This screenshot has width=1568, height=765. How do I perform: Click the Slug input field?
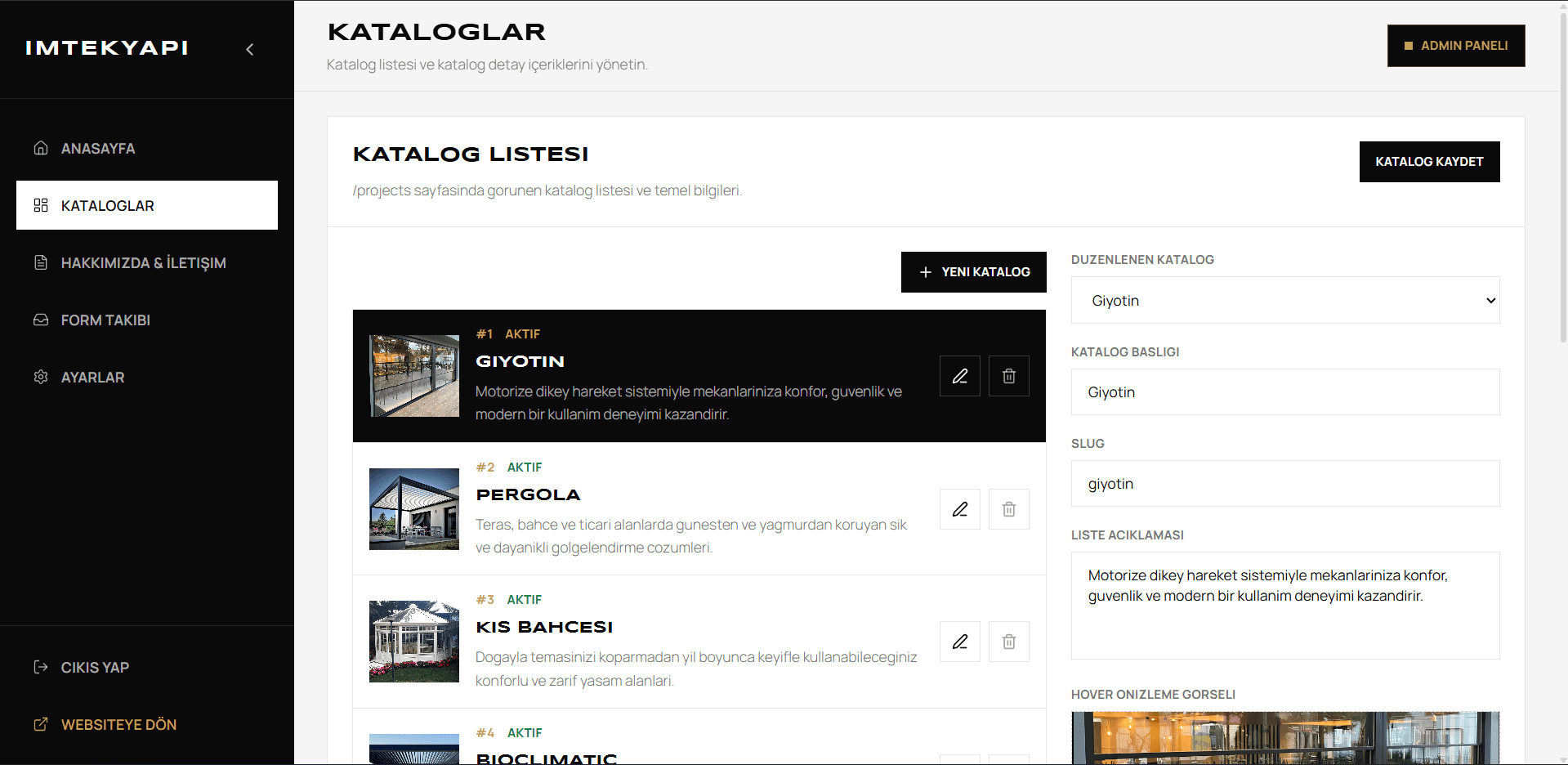point(1285,483)
